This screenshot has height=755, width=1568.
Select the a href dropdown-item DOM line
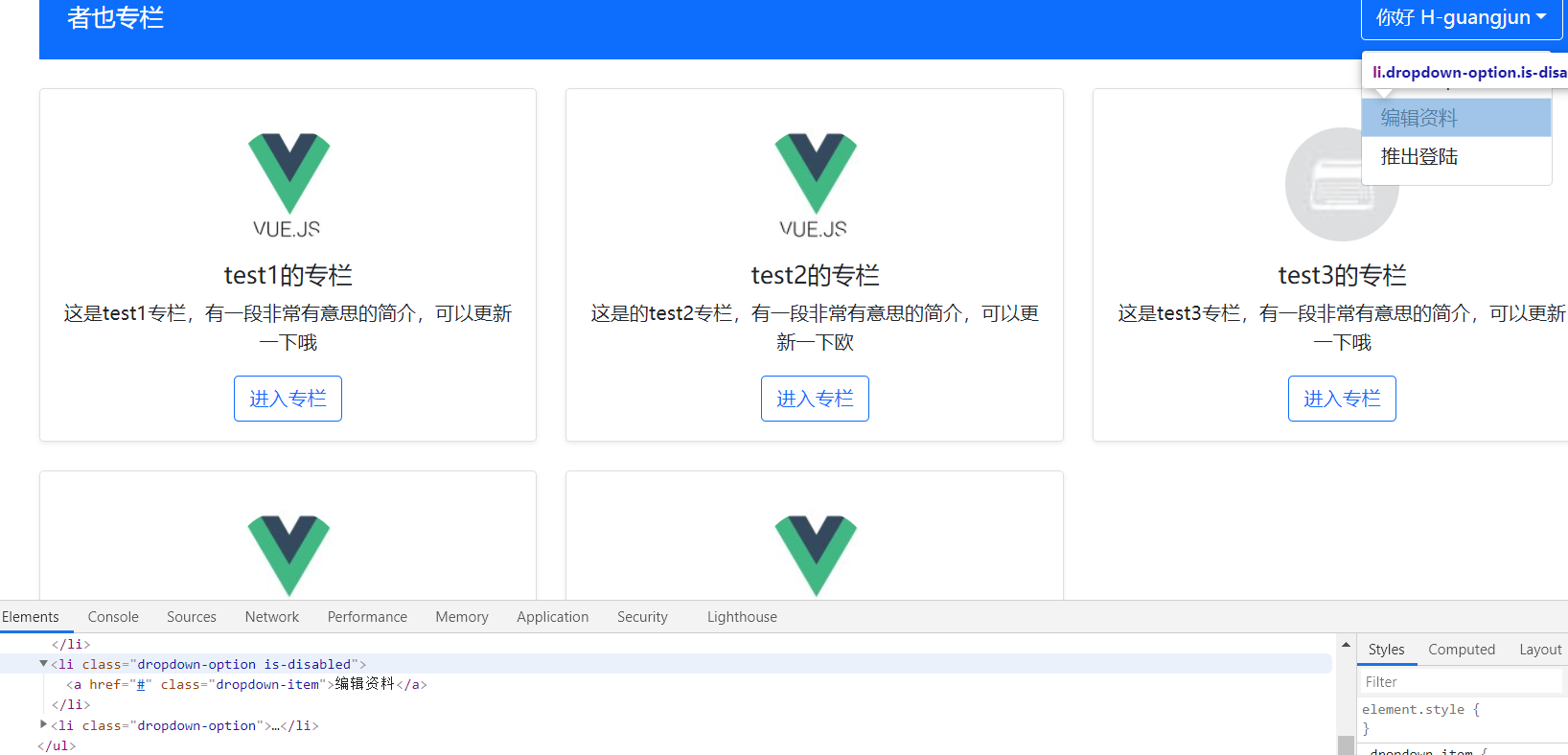(246, 684)
